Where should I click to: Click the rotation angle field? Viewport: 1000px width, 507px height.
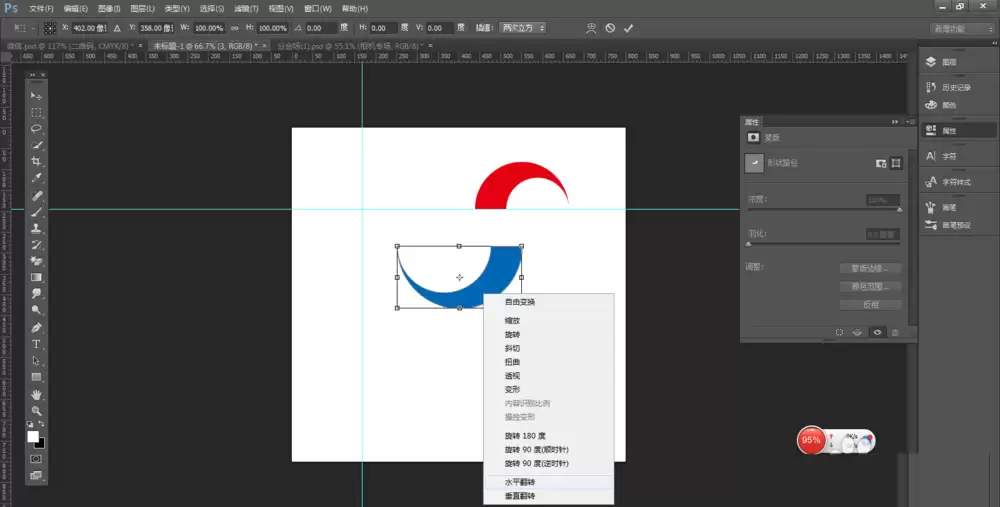click(x=321, y=28)
